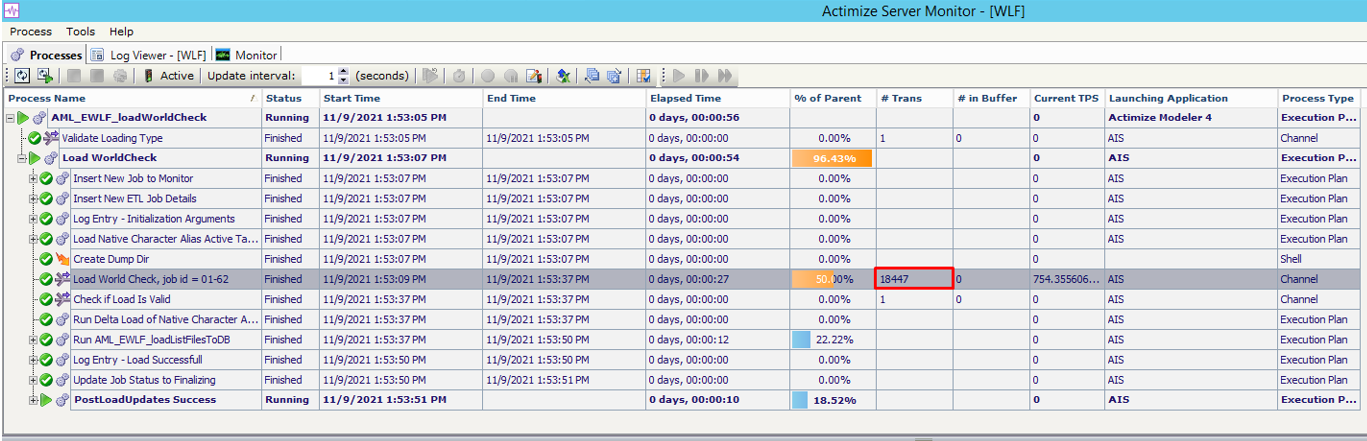Expand Load Native Character Alias node

click(33, 239)
